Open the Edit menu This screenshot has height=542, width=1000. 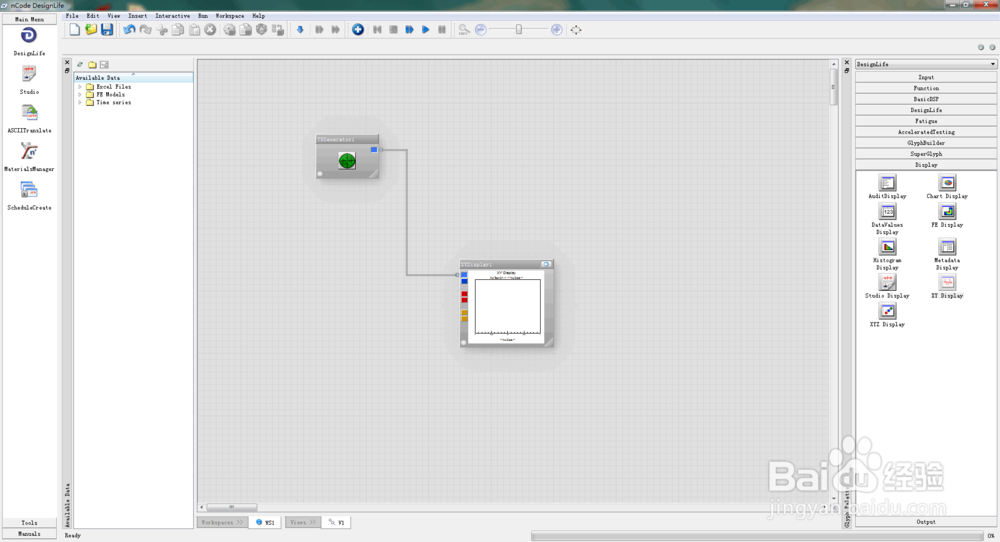92,15
